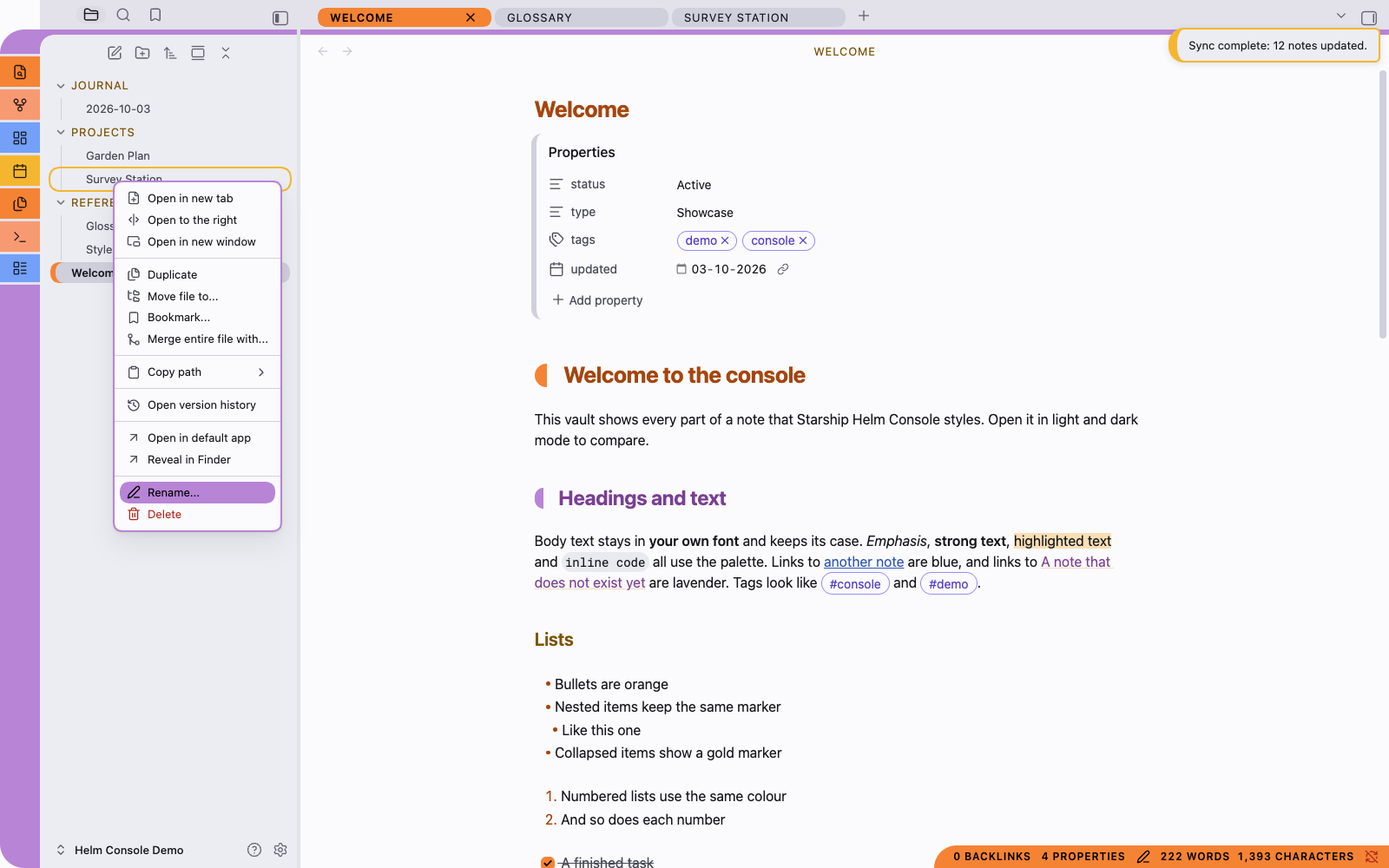Create a new note icon
This screenshot has width=1389, height=868.
click(115, 53)
